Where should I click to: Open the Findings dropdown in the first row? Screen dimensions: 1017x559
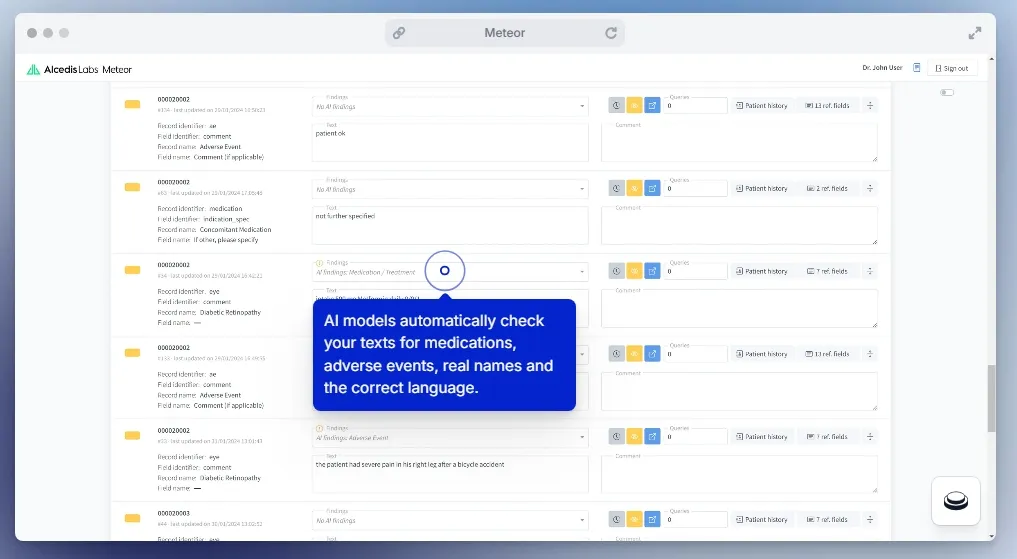tap(451, 105)
